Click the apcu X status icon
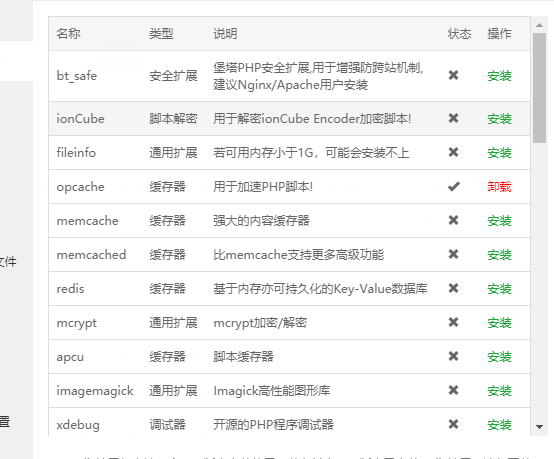Viewport: 554px width, 459px height. (453, 356)
